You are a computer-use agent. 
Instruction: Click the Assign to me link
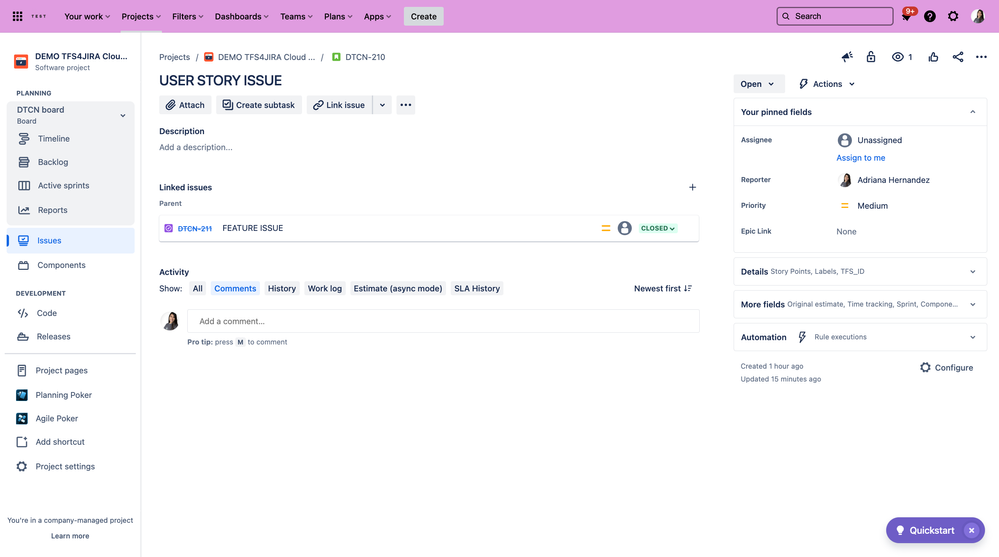coord(861,158)
